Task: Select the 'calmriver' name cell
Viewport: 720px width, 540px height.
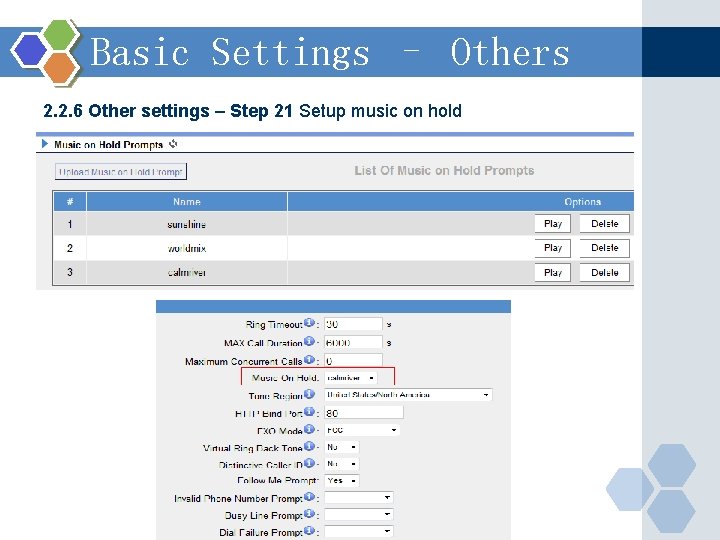Action: pyautogui.click(x=187, y=272)
